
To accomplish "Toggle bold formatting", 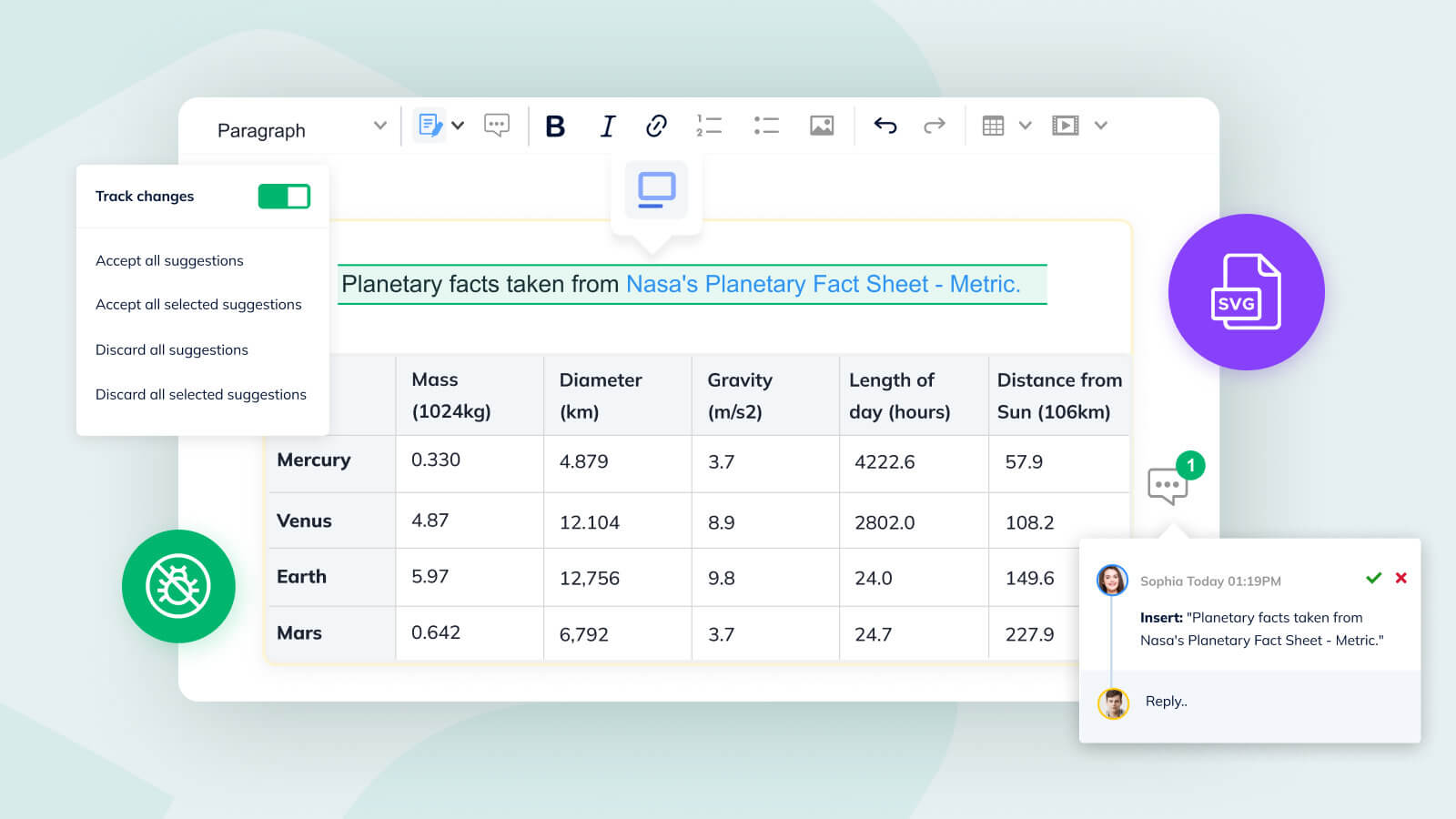I will tap(555, 126).
